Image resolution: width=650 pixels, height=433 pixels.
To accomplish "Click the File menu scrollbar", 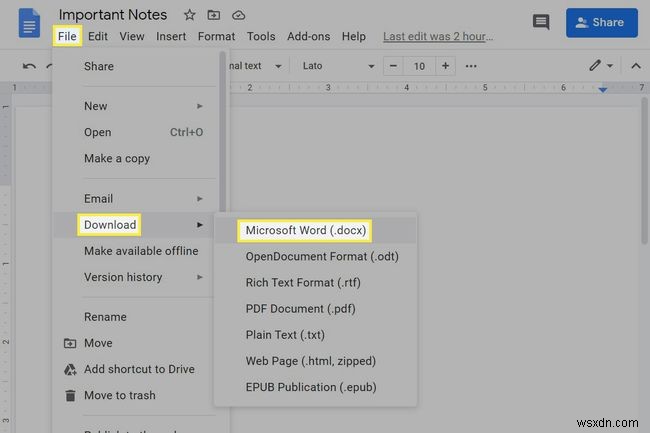I will pyautogui.click(x=223, y=133).
